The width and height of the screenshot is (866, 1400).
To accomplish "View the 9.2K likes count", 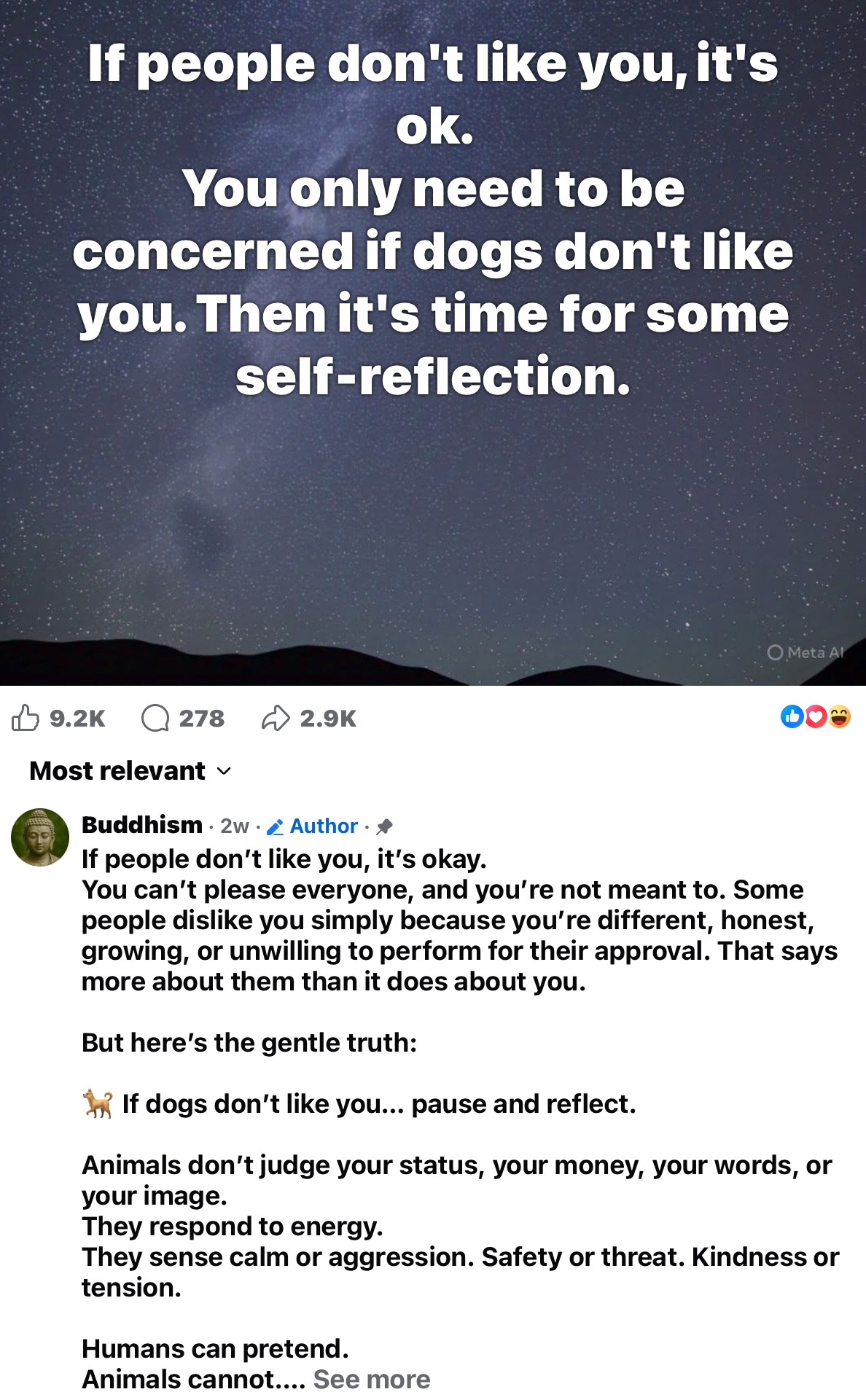I will coord(77,719).
